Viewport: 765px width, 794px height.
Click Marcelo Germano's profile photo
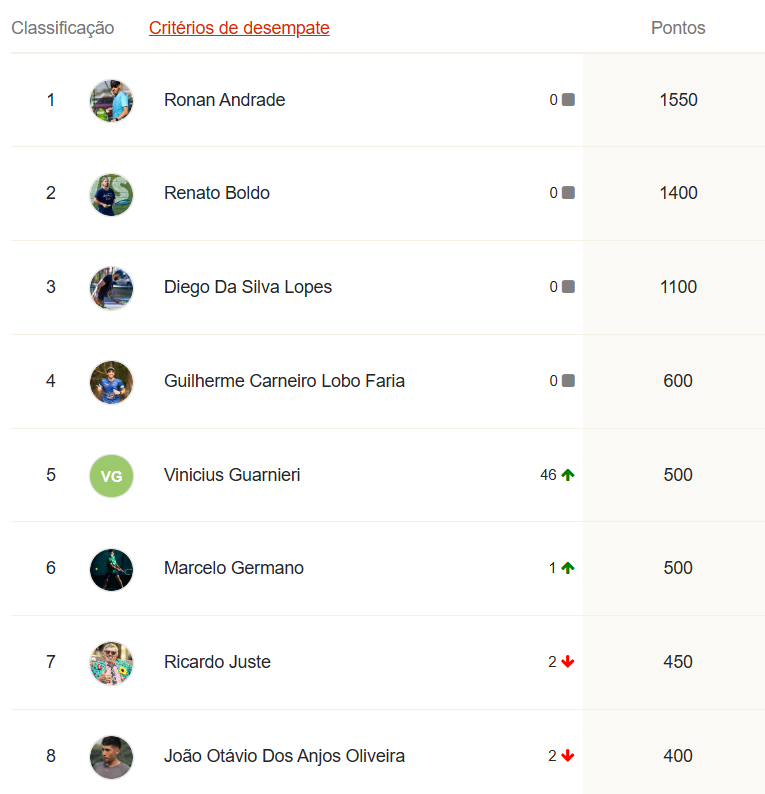(111, 569)
